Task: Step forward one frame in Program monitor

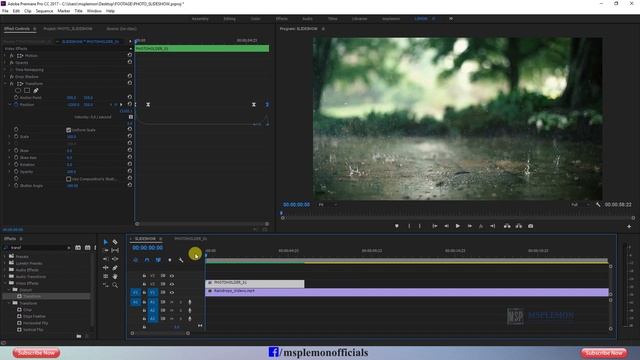Action: (469, 226)
